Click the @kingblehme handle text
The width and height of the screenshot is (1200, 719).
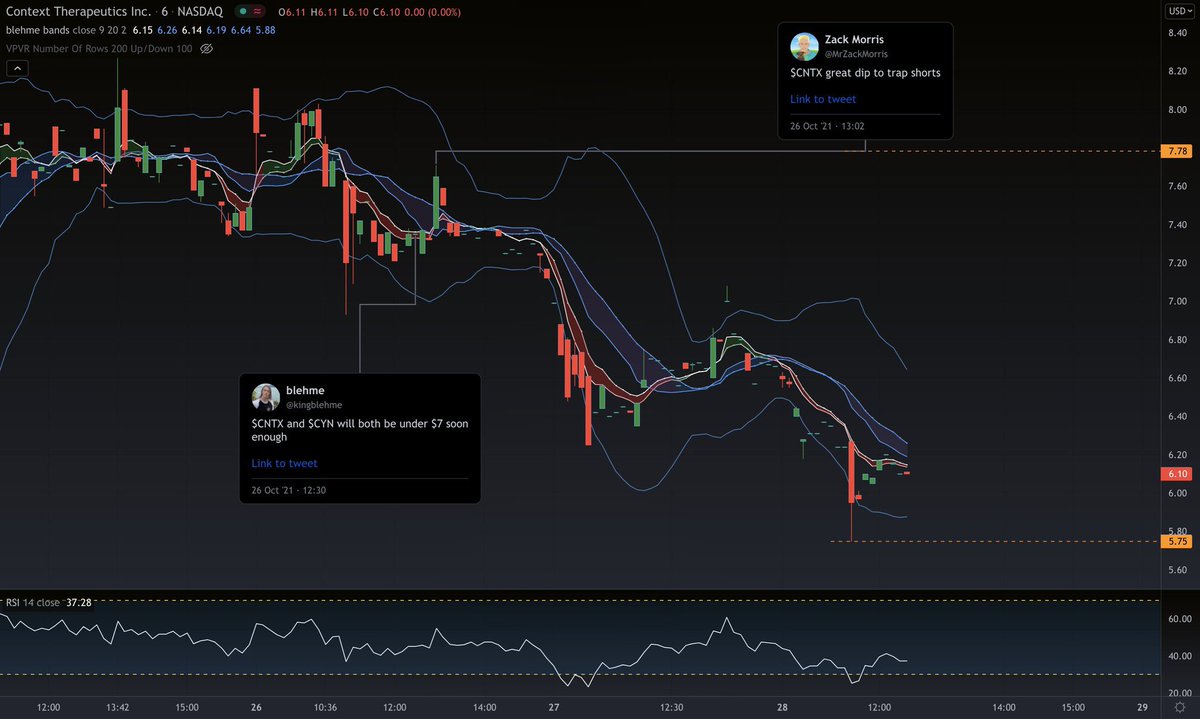coord(314,405)
